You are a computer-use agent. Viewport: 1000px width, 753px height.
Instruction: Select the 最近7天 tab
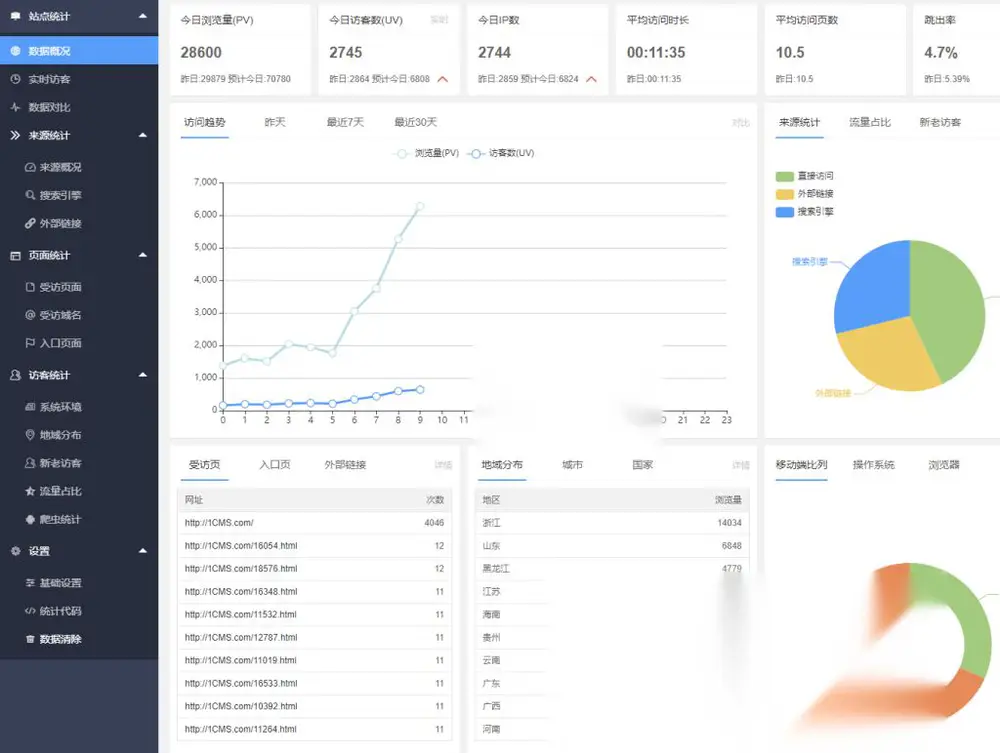pos(345,122)
